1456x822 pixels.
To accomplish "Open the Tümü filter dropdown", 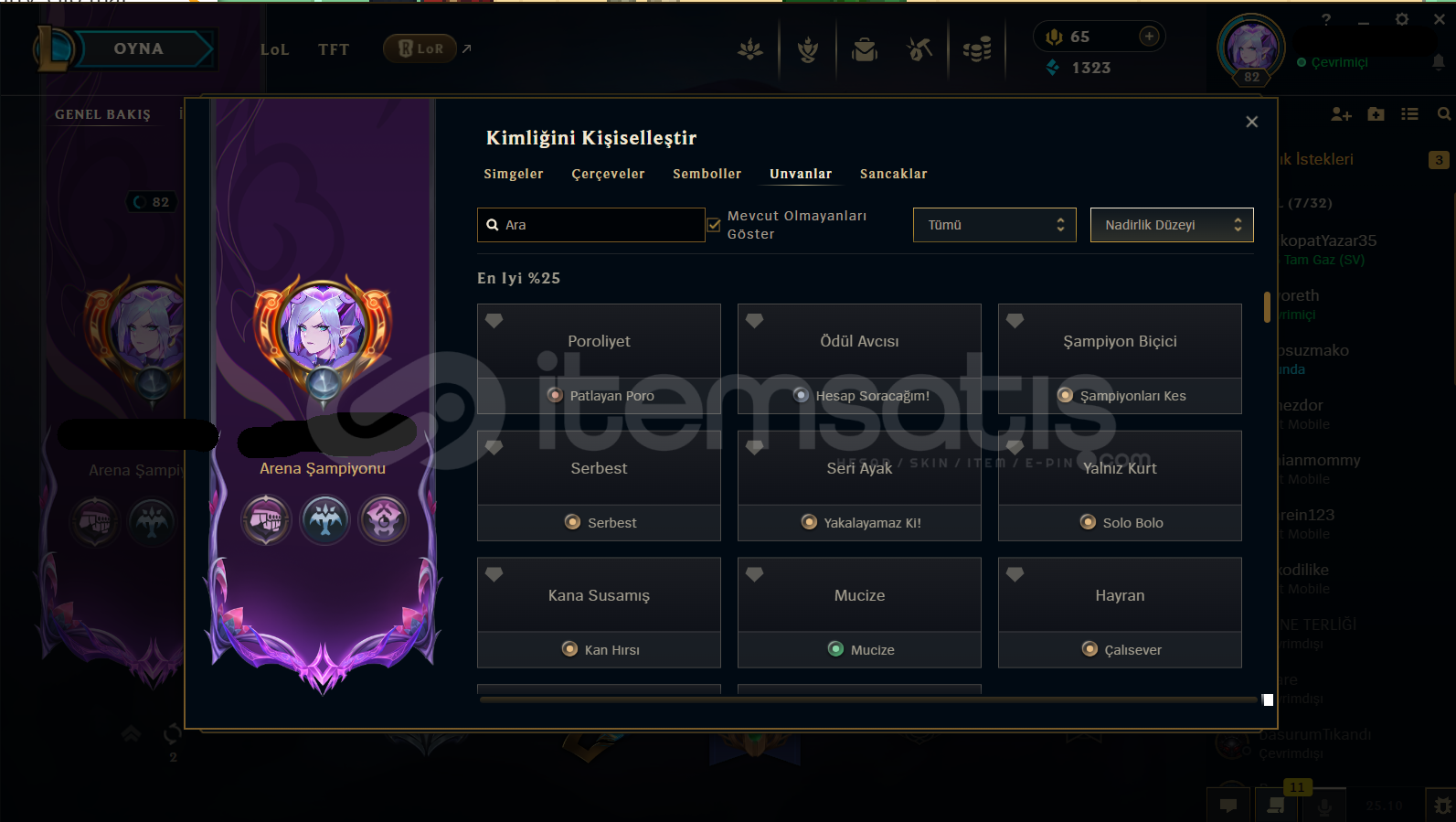I will (996, 225).
